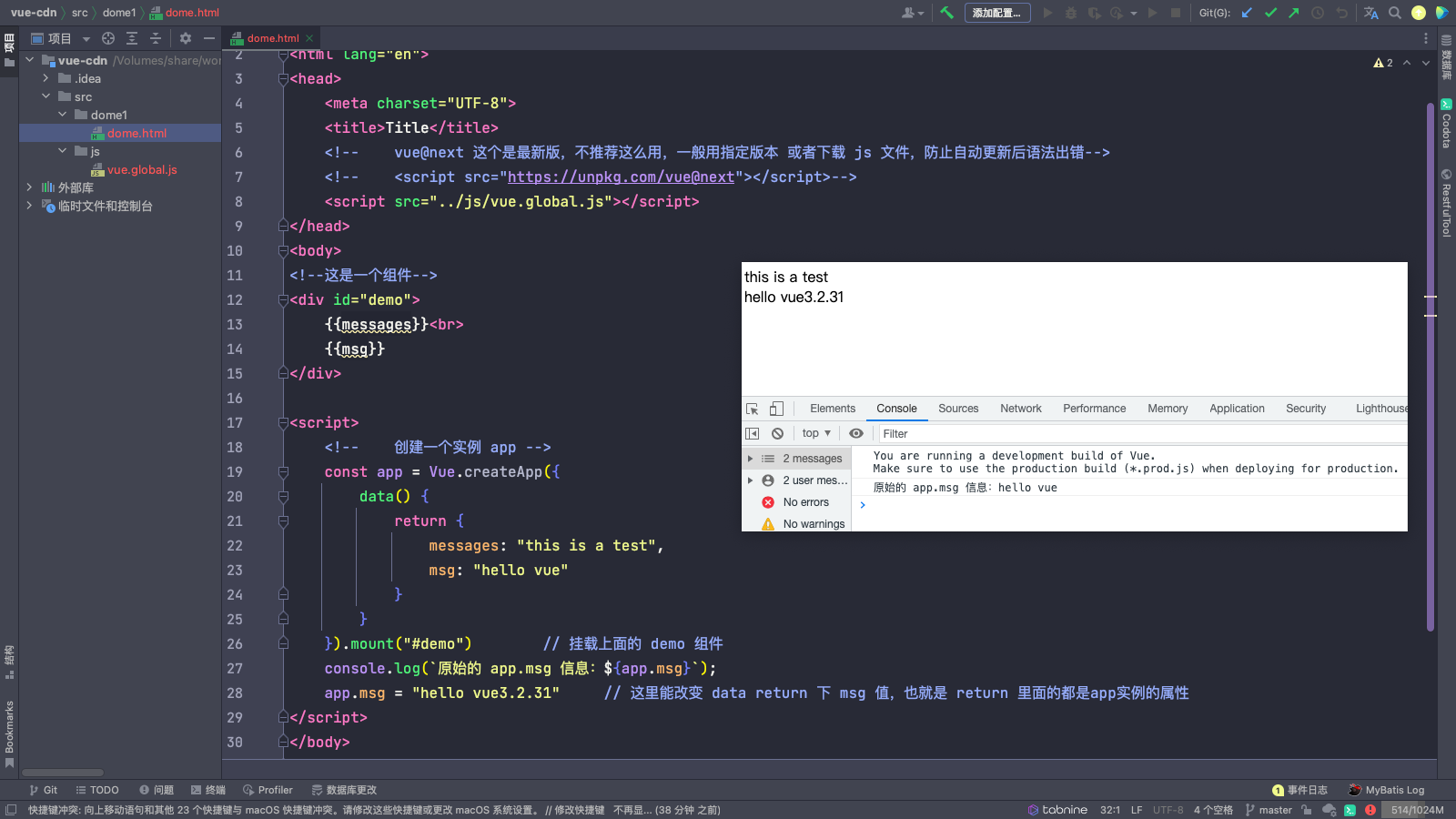
Task: Open the unpkg vue@next link in the code
Action: (620, 177)
